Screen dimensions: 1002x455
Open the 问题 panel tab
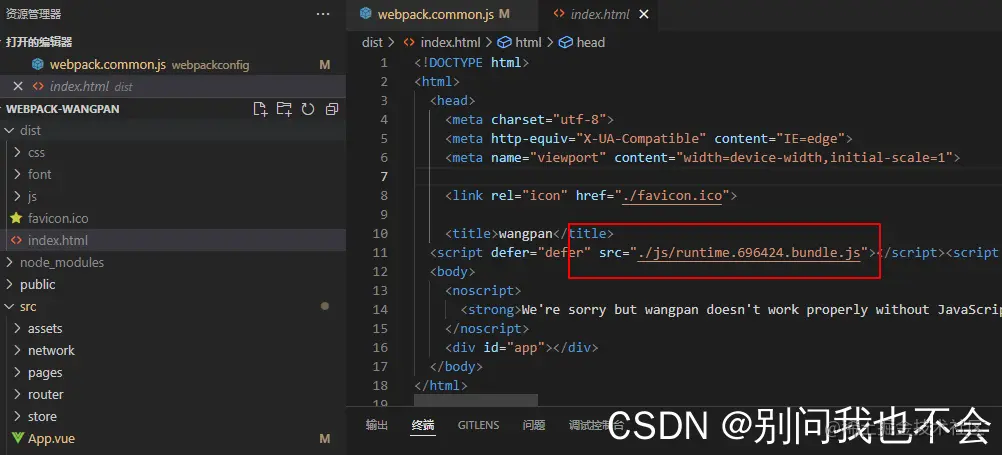tap(534, 425)
